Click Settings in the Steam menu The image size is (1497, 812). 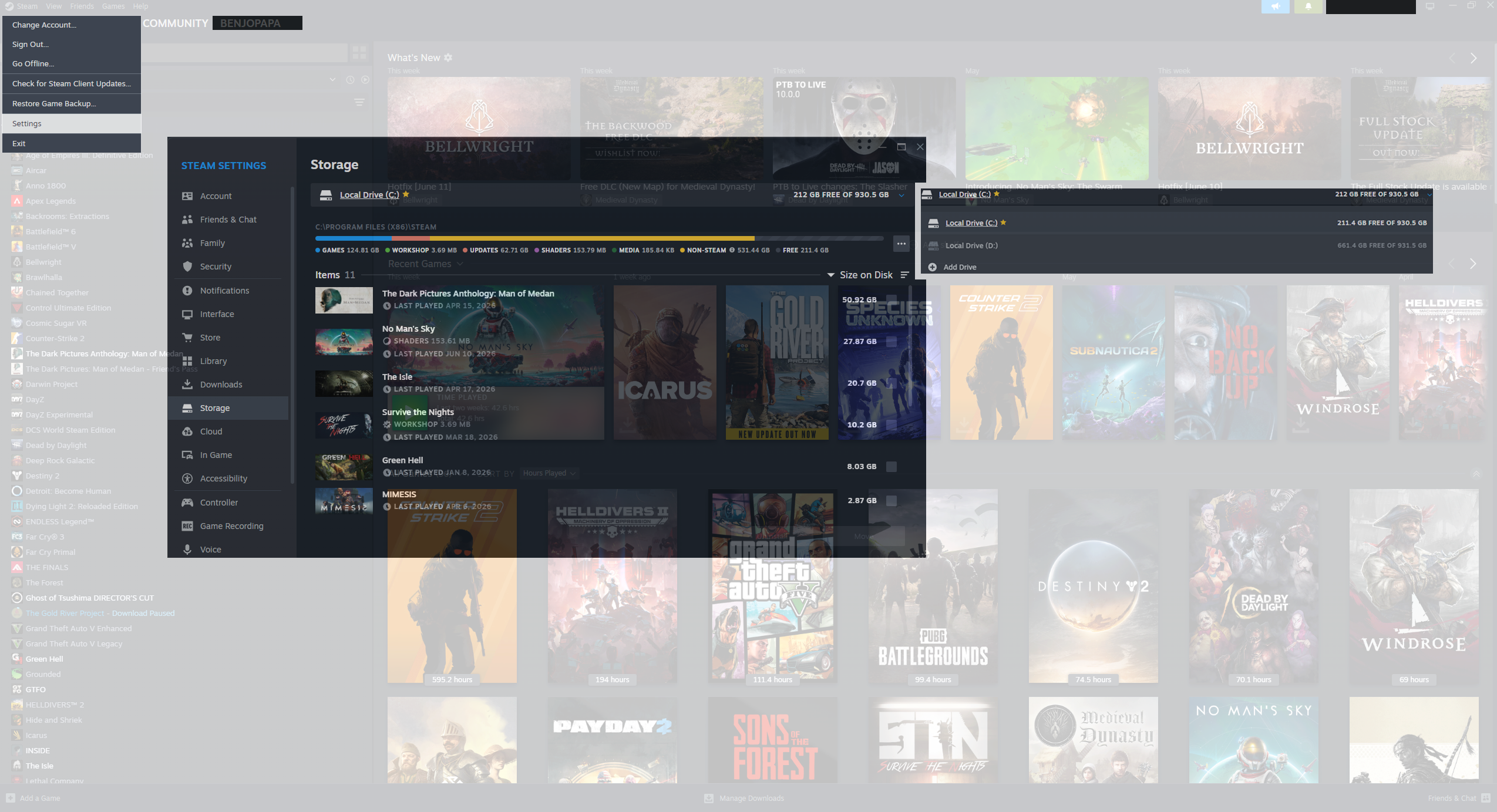click(72, 123)
